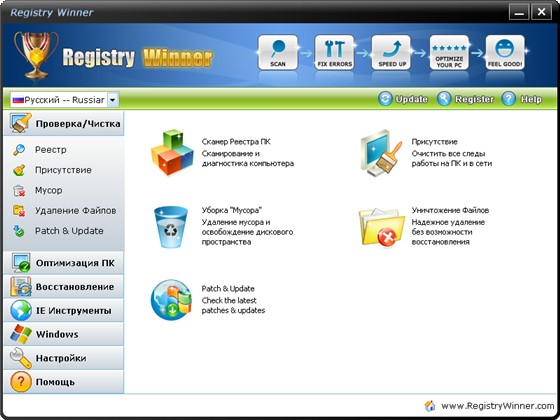Image resolution: width=560 pixels, height=420 pixels.
Task: Click the FEEL GOOD smiley icon
Action: click(x=505, y=52)
